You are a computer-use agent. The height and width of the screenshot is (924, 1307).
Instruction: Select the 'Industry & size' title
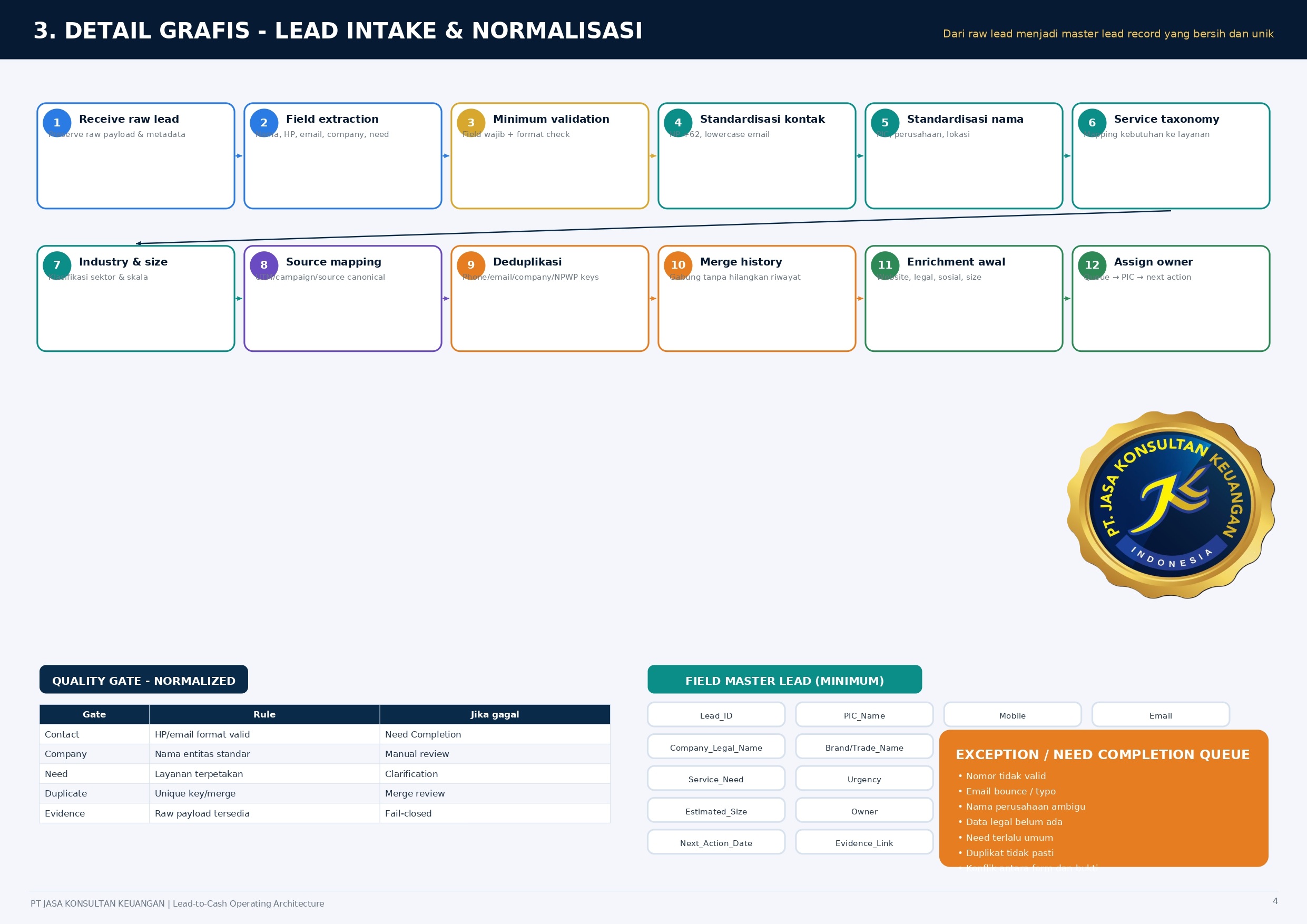(123, 262)
